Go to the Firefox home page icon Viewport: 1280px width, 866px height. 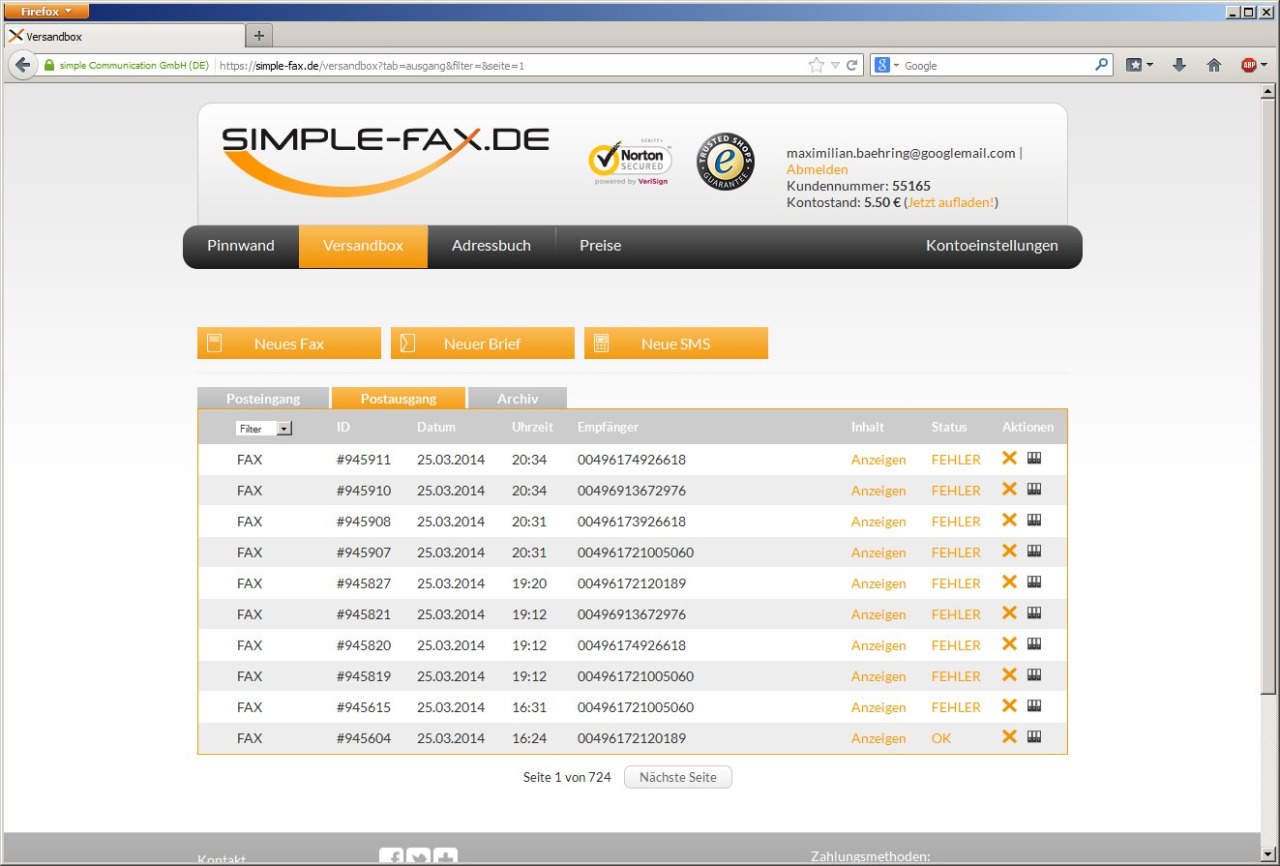point(1214,65)
